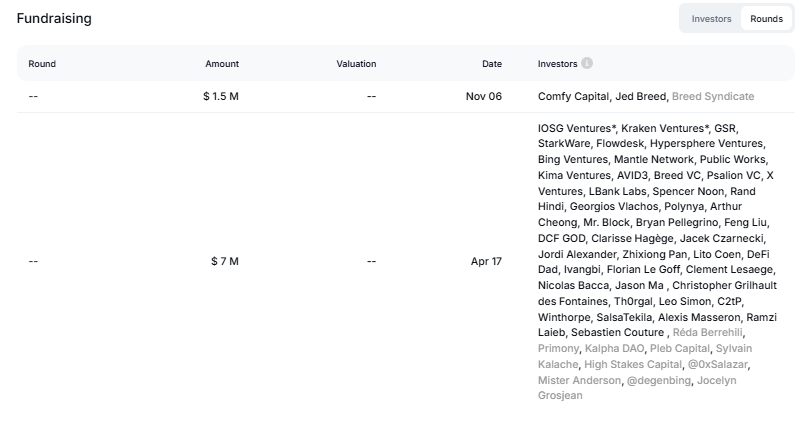Click the Apr 17 date

486,261
